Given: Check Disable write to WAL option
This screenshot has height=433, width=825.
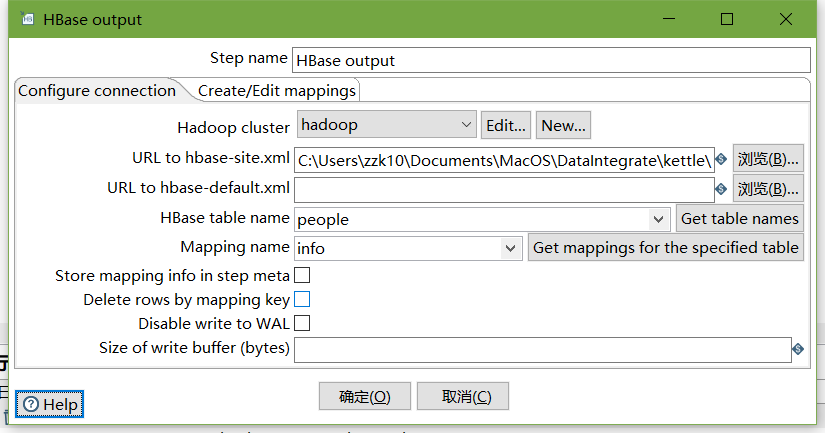Looking at the screenshot, I should pyautogui.click(x=302, y=323).
